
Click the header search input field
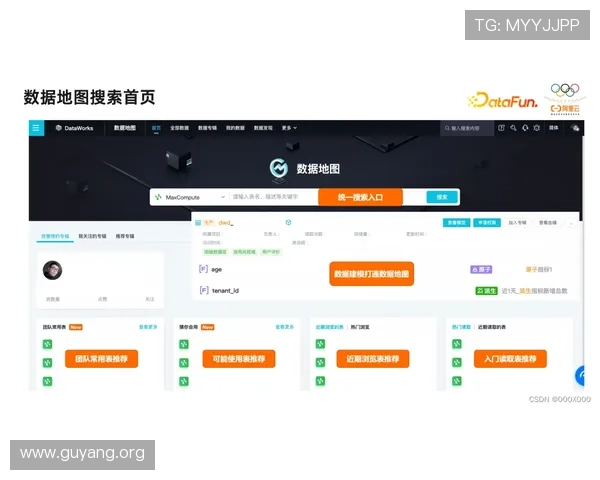pyautogui.click(x=466, y=128)
